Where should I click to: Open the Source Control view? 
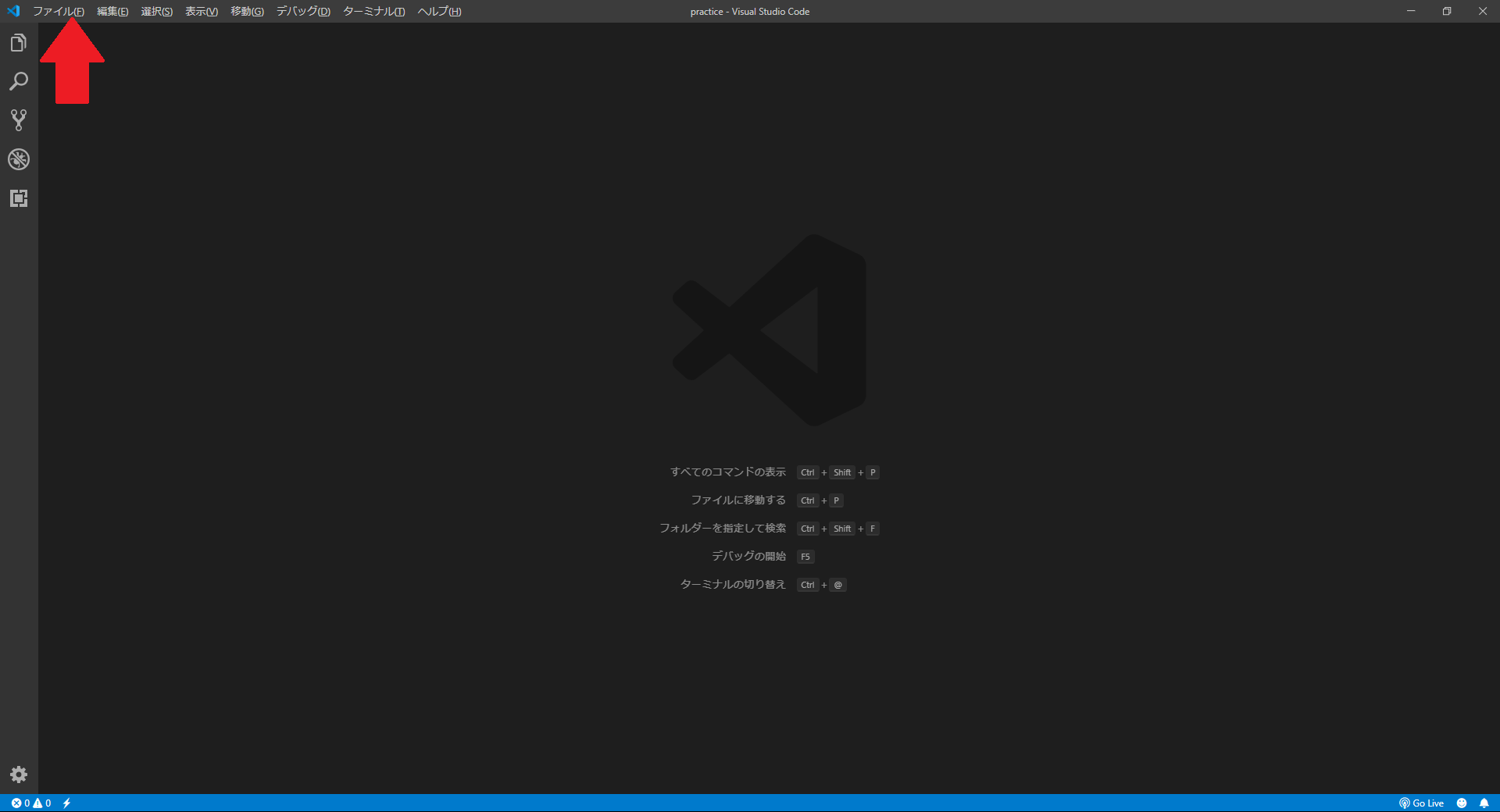pyautogui.click(x=19, y=120)
